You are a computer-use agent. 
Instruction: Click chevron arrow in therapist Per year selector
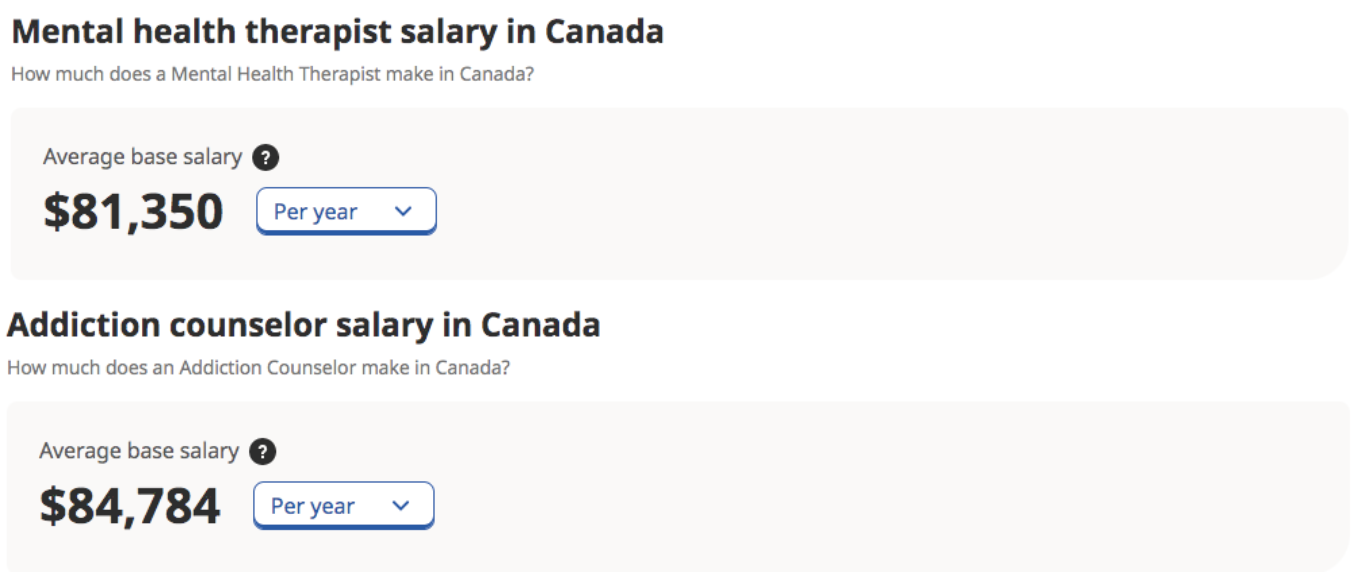pos(404,212)
